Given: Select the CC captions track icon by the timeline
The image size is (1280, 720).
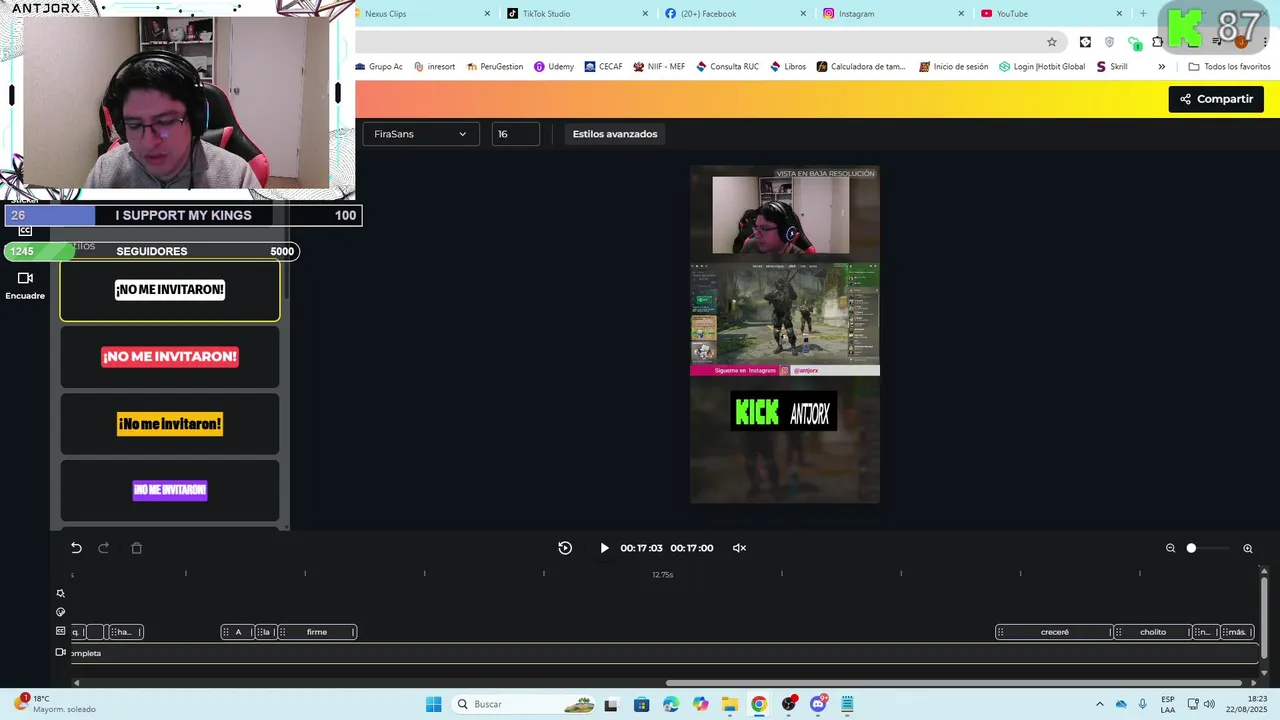Looking at the screenshot, I should click(x=60, y=631).
